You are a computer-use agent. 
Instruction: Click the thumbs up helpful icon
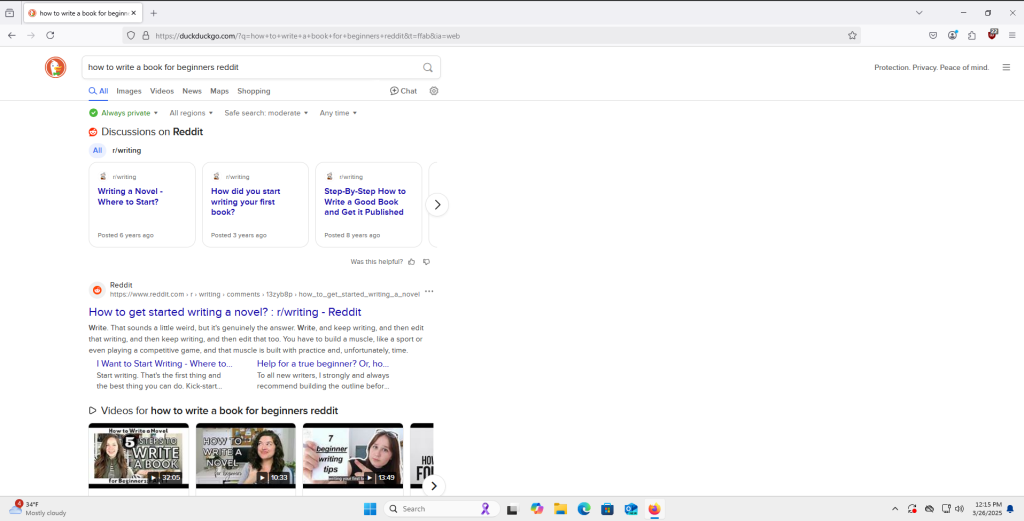[411, 262]
